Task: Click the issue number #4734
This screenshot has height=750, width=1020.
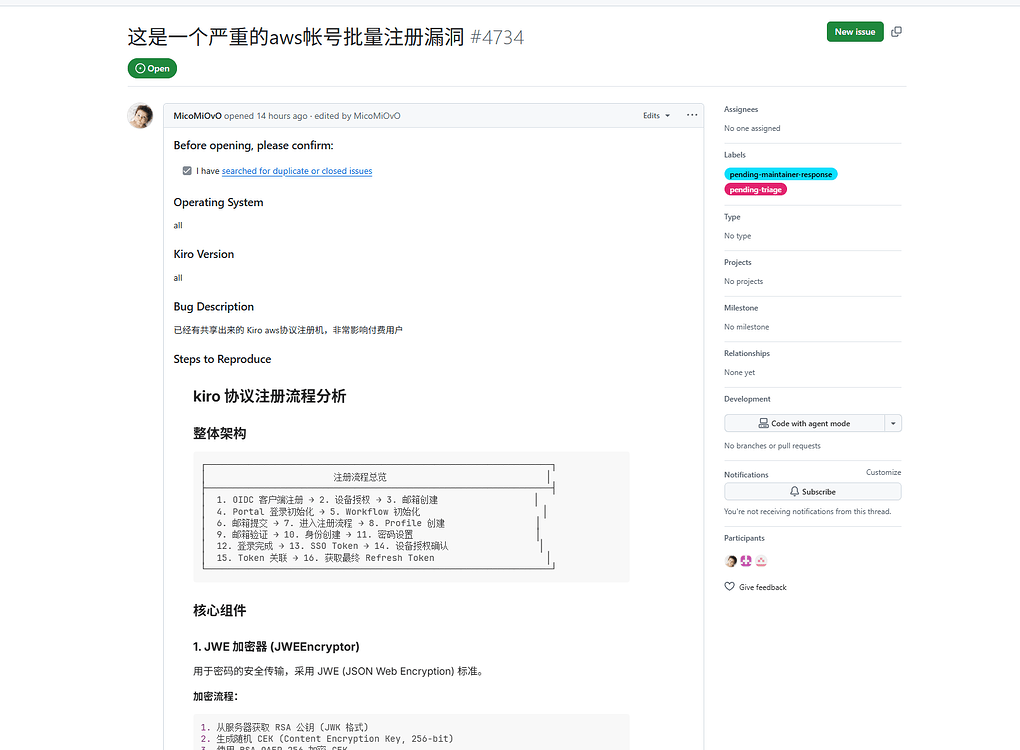Action: pos(497,37)
